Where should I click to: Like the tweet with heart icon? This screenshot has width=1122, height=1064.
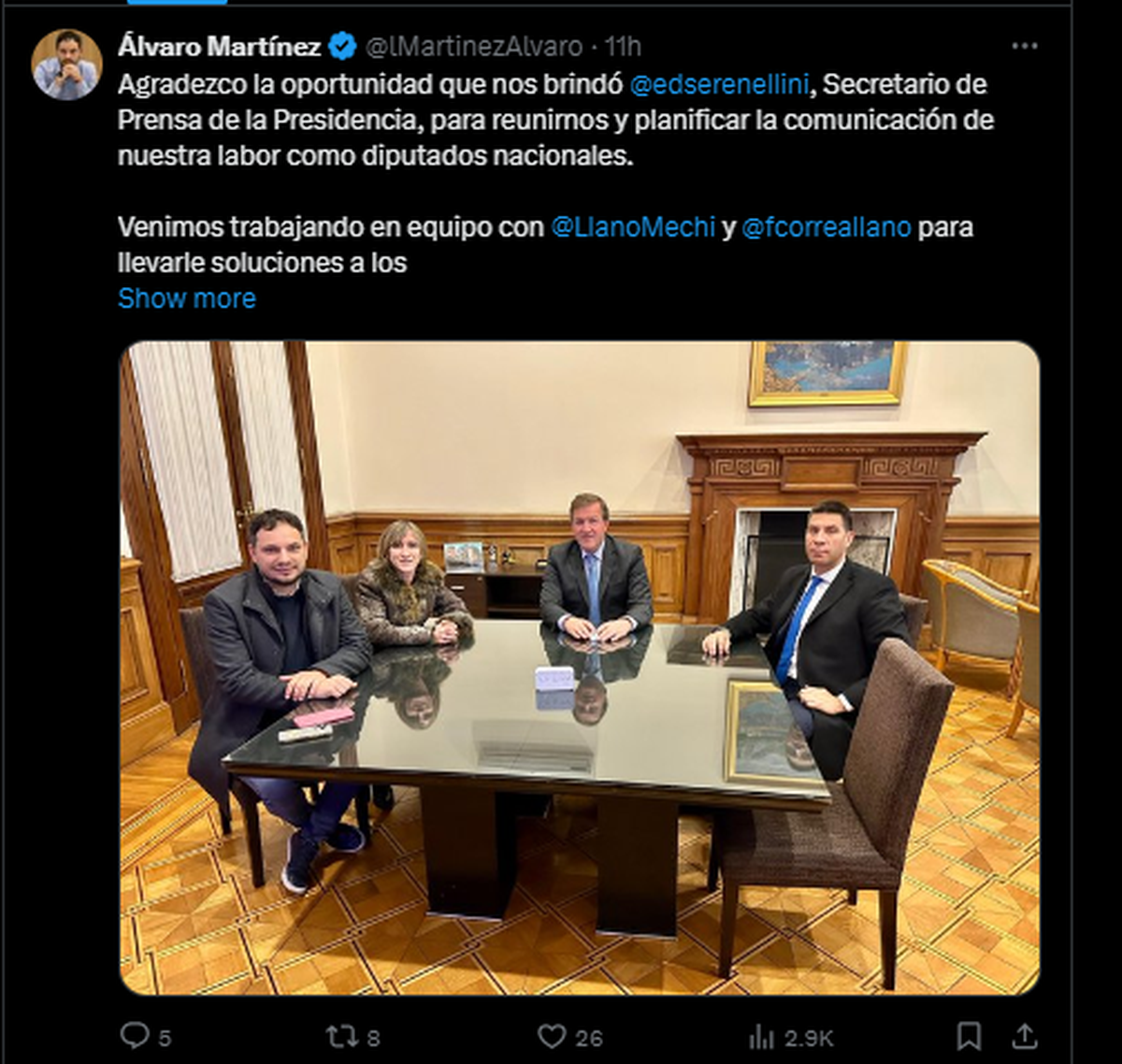pos(552,1035)
